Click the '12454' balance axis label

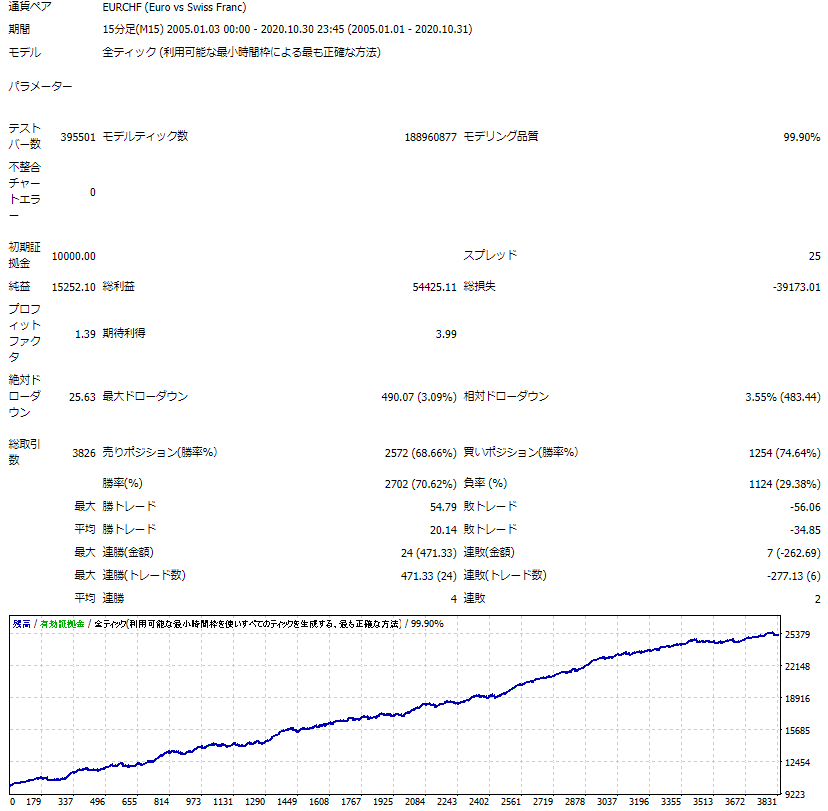pos(797,763)
